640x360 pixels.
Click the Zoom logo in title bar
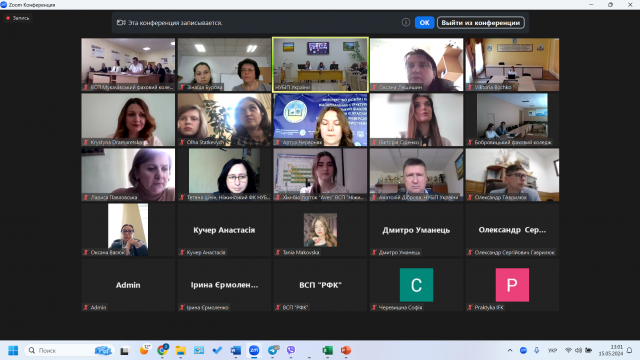[x=4, y=4]
